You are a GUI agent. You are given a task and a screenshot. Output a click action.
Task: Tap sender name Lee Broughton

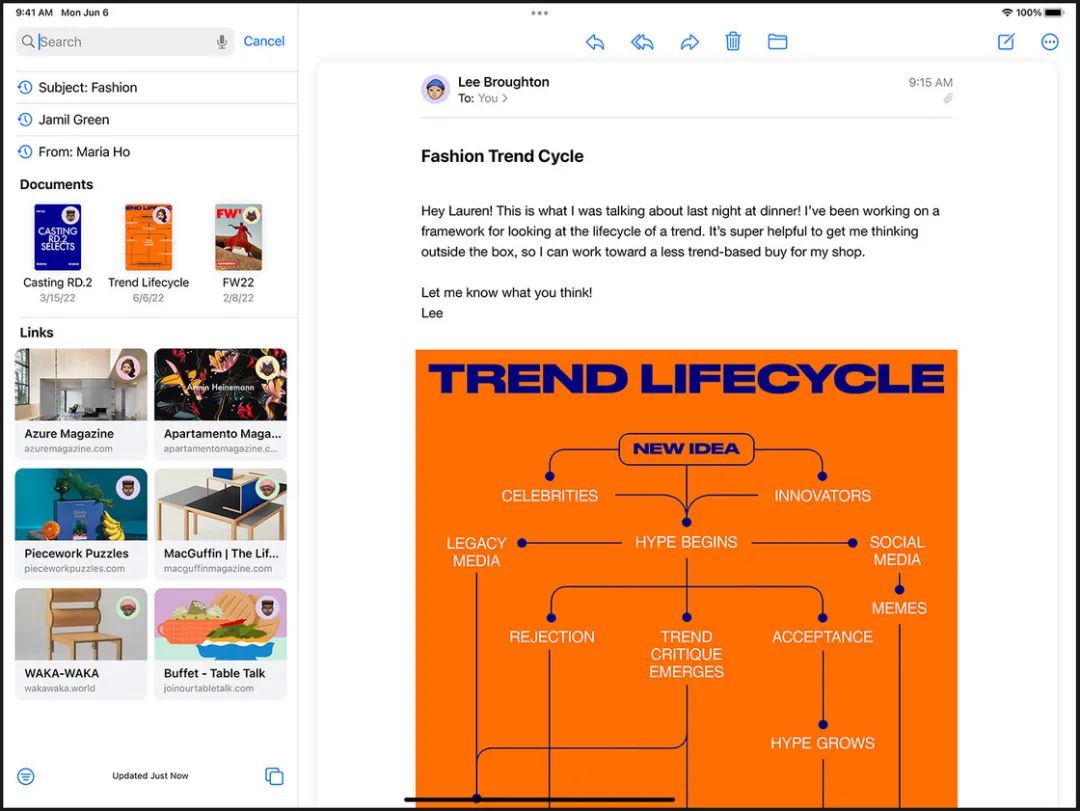[503, 82]
